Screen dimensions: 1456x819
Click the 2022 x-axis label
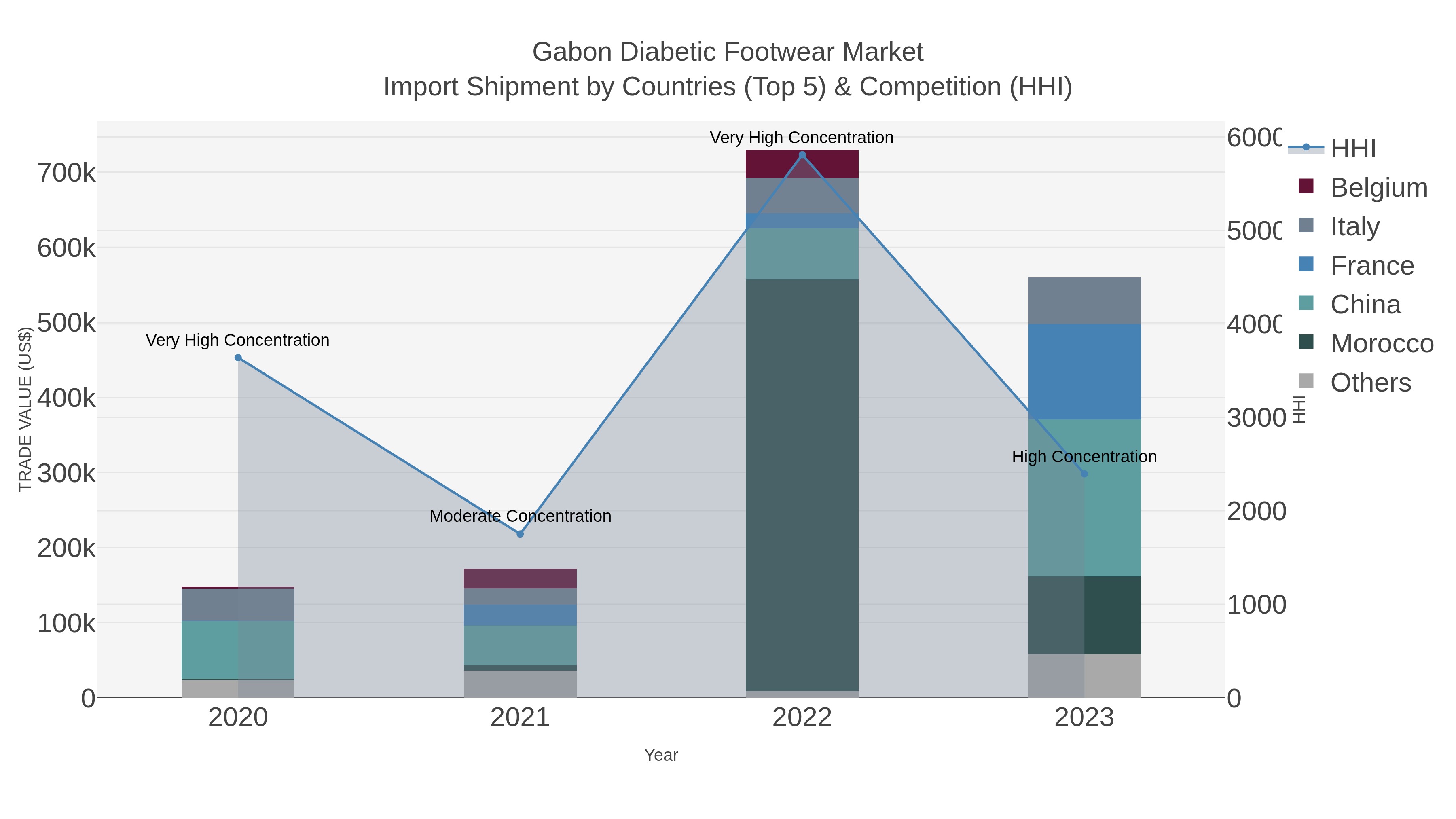pos(802,718)
